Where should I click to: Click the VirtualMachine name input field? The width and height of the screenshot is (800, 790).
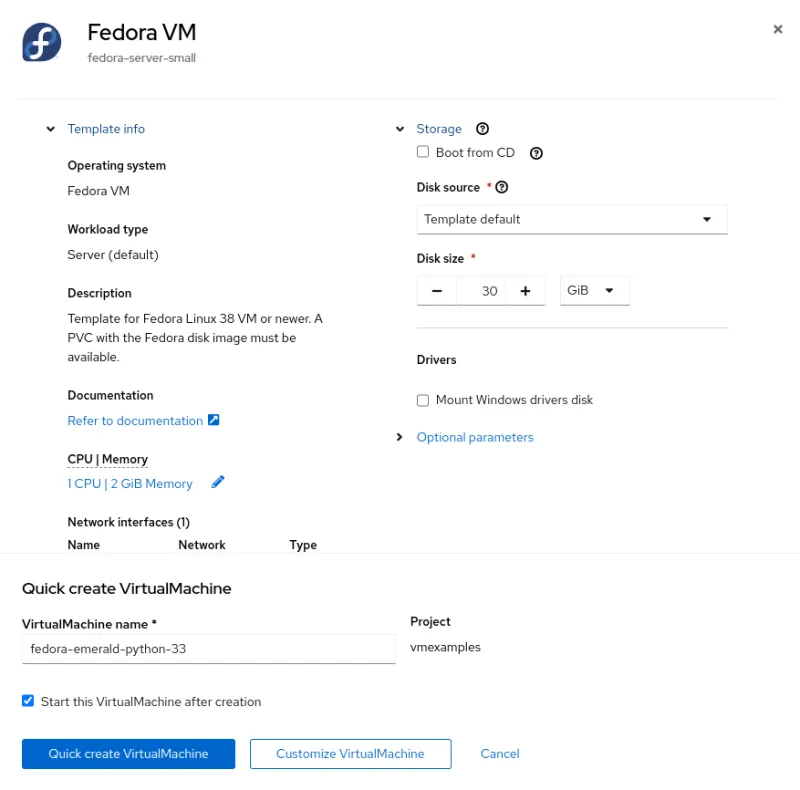click(x=209, y=648)
